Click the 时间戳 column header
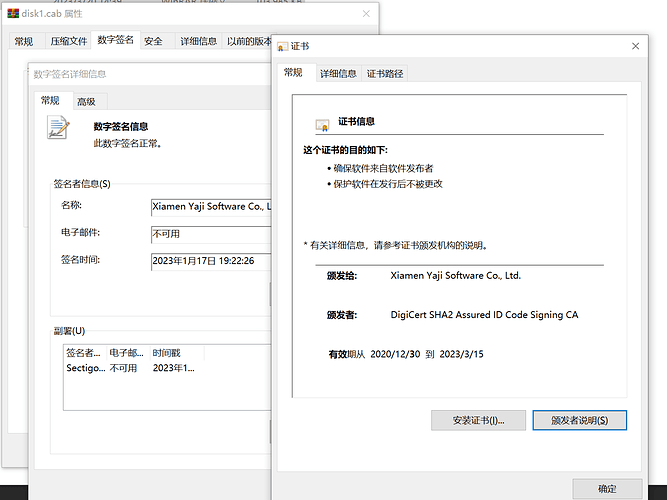This screenshot has height=500, width=667. [x=177, y=353]
